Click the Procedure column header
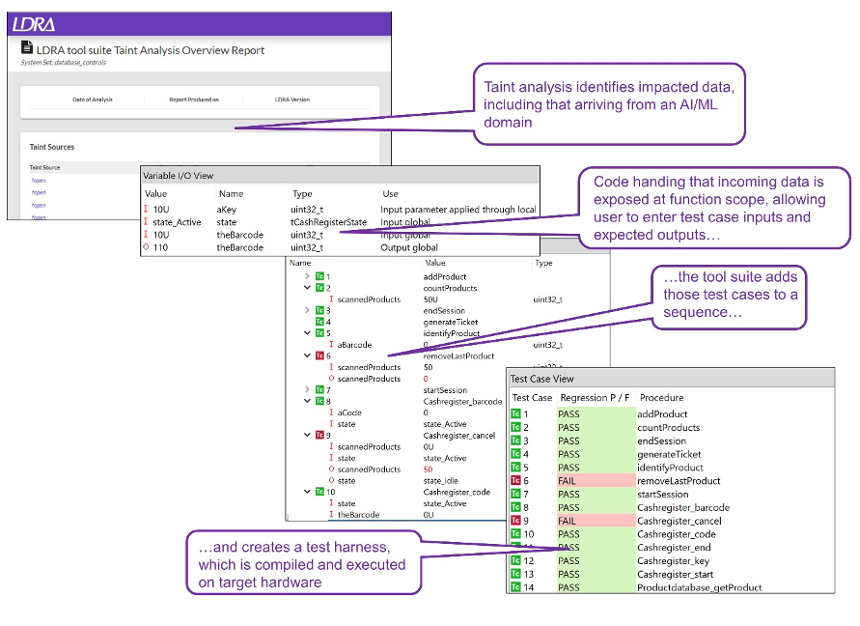 tap(661, 397)
